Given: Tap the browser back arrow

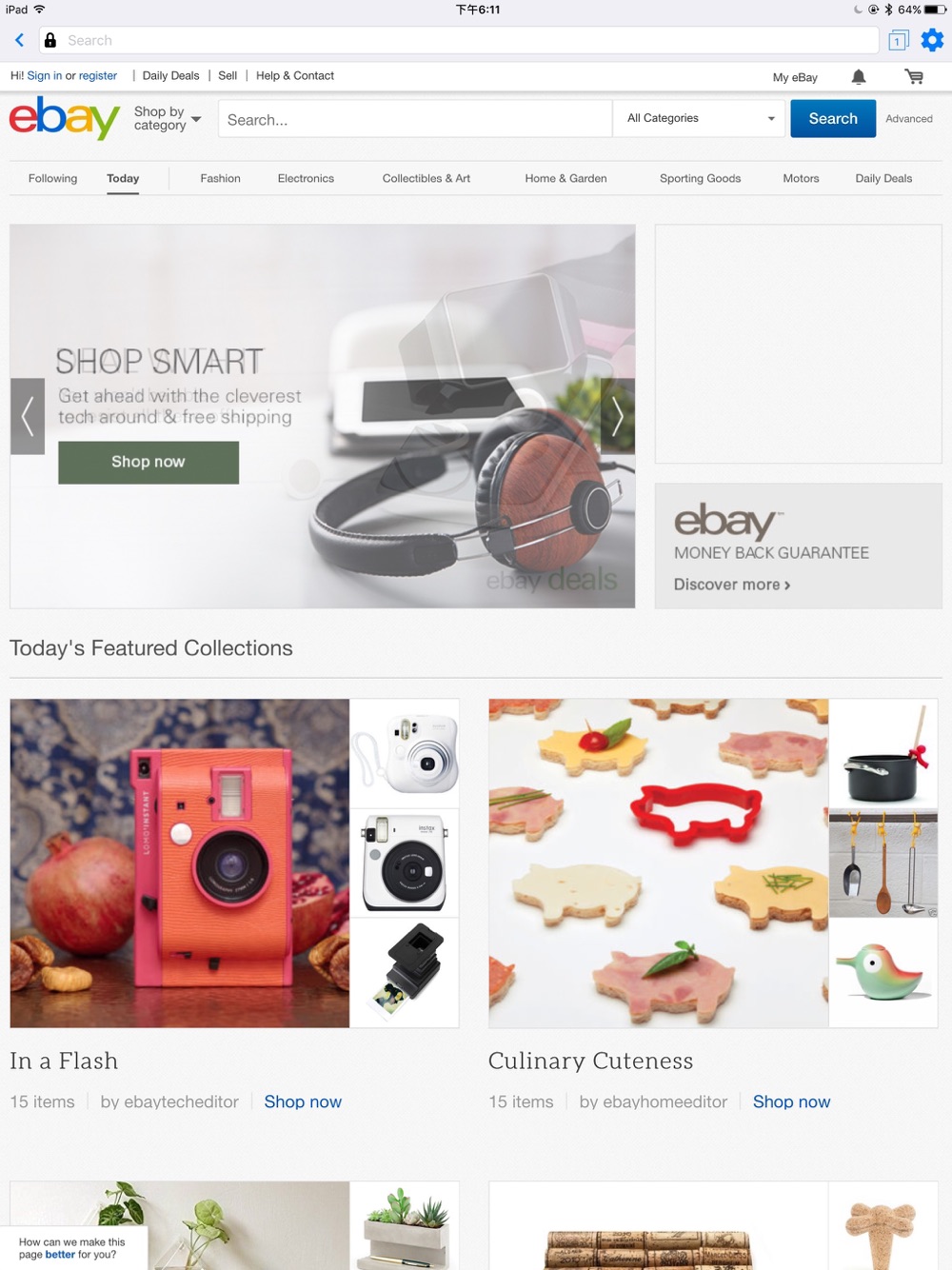Looking at the screenshot, I should click(19, 40).
